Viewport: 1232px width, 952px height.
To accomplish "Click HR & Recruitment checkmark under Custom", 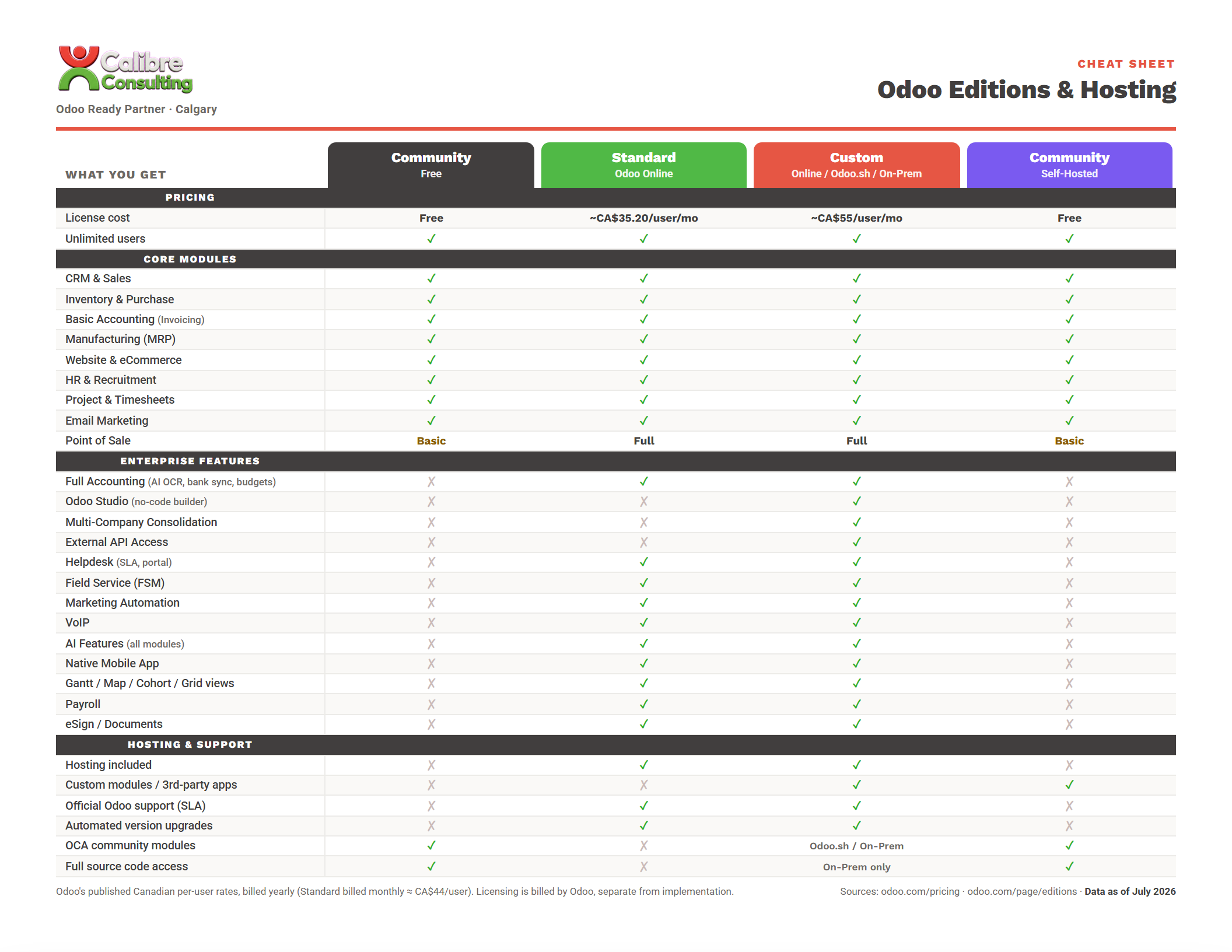I will pos(856,380).
